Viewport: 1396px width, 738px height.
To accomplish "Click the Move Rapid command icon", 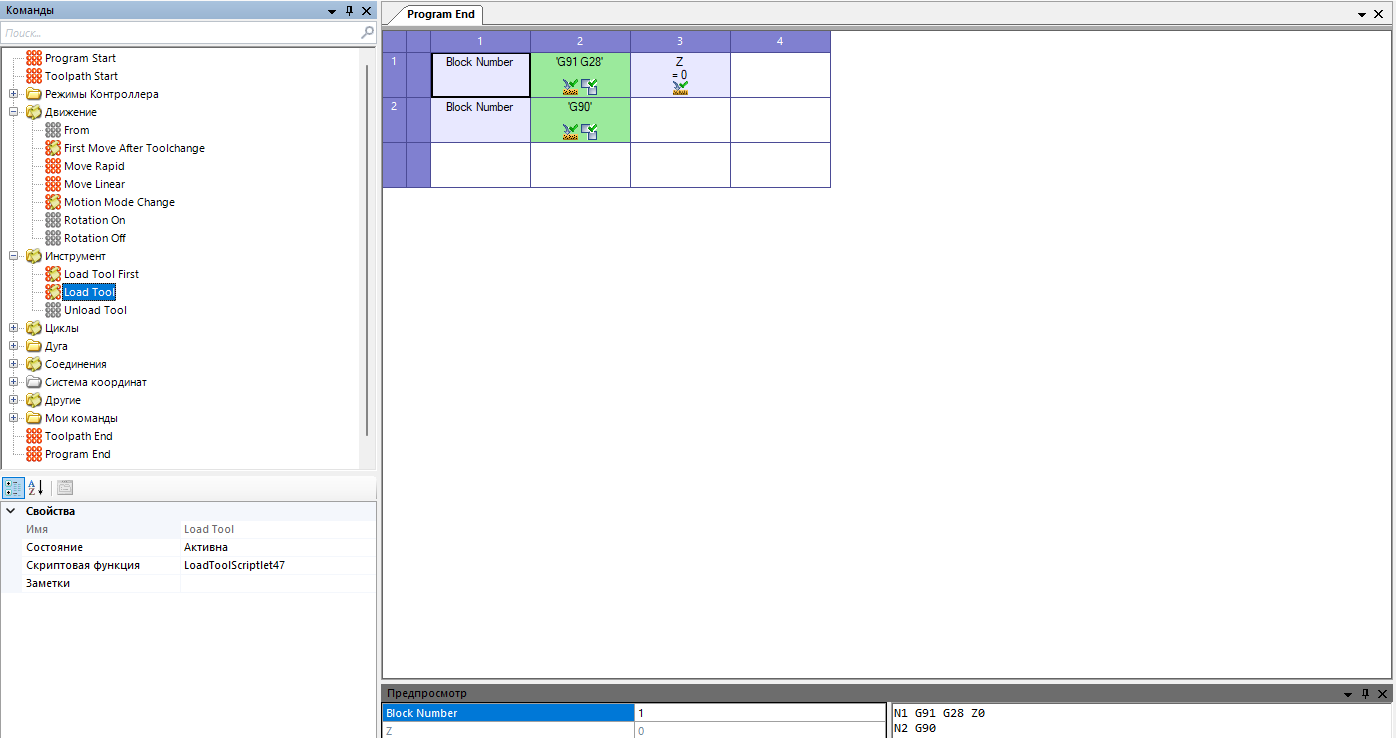I will click(x=53, y=166).
